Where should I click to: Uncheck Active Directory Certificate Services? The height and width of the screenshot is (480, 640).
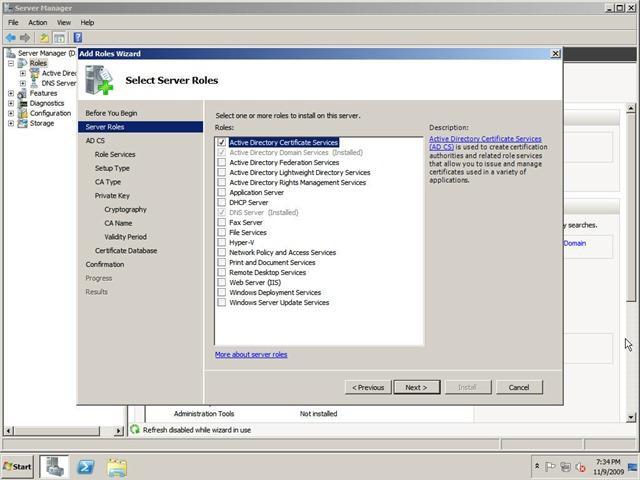222,142
